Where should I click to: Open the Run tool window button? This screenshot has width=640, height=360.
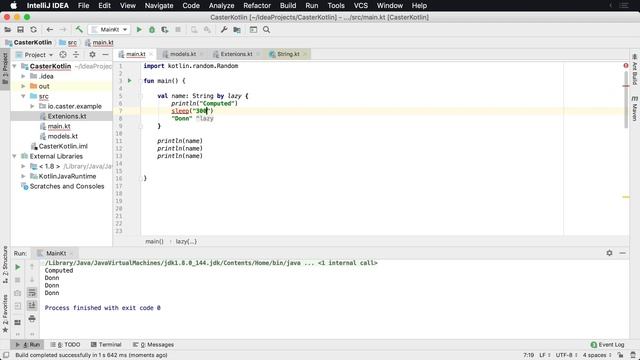tap(27, 344)
